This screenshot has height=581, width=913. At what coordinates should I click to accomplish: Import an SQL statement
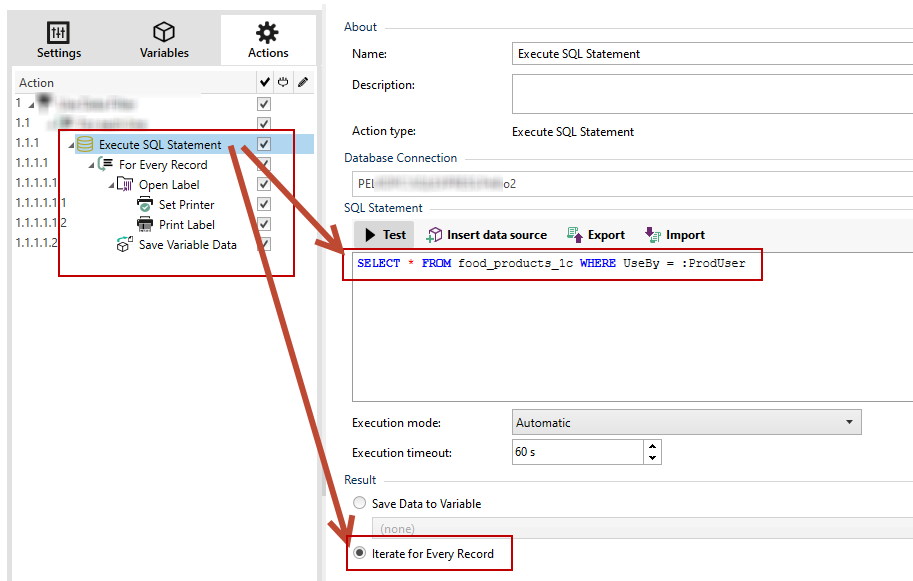(675, 235)
